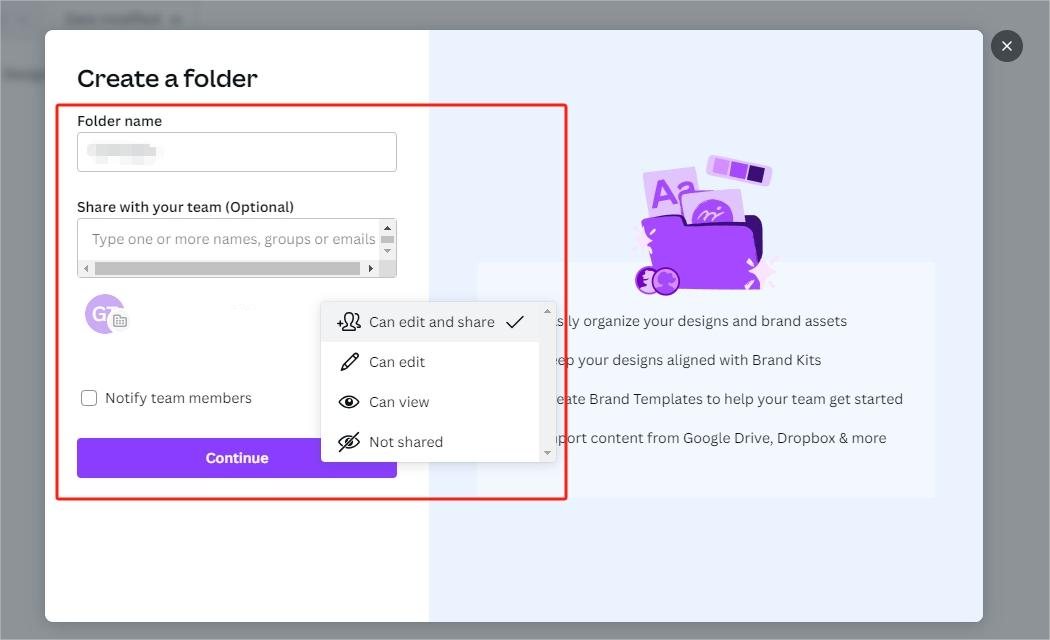
Task: Click the checkmark next to Can edit and share
Action: coord(515,322)
